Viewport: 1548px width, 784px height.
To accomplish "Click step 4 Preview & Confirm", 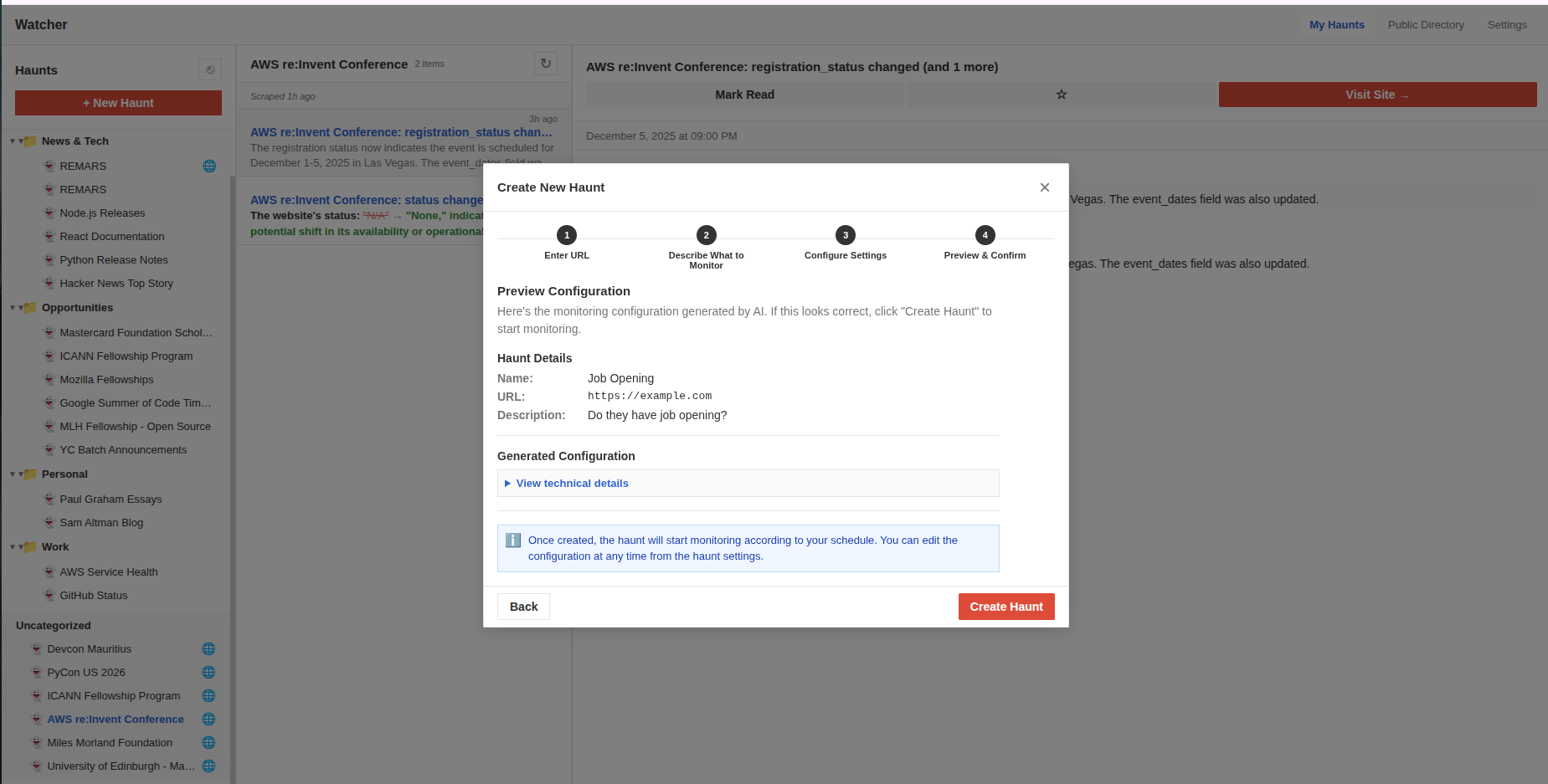I will point(985,243).
